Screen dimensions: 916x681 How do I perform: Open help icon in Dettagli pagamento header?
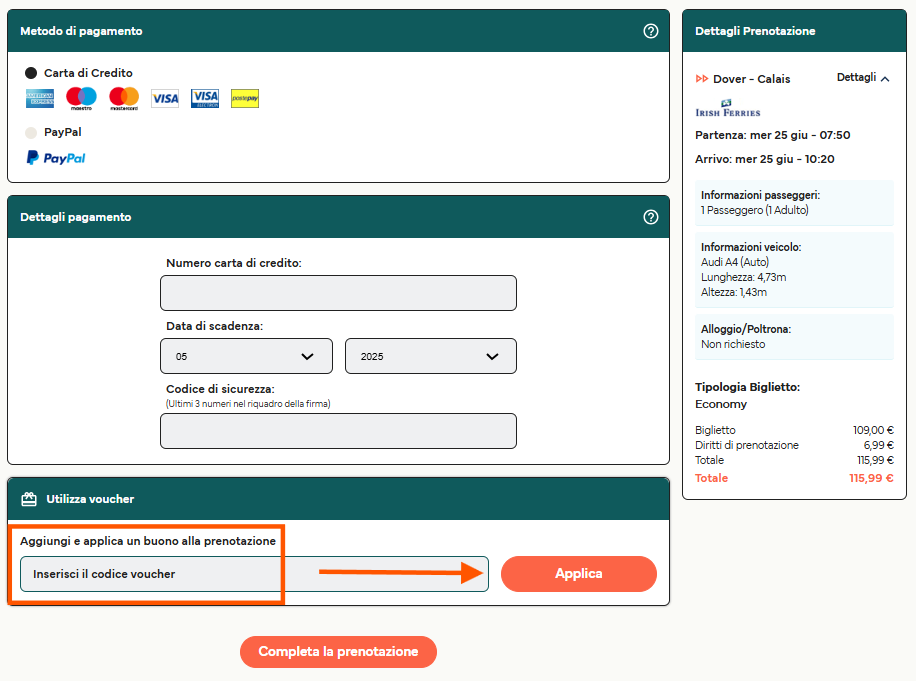pyautogui.click(x=651, y=217)
